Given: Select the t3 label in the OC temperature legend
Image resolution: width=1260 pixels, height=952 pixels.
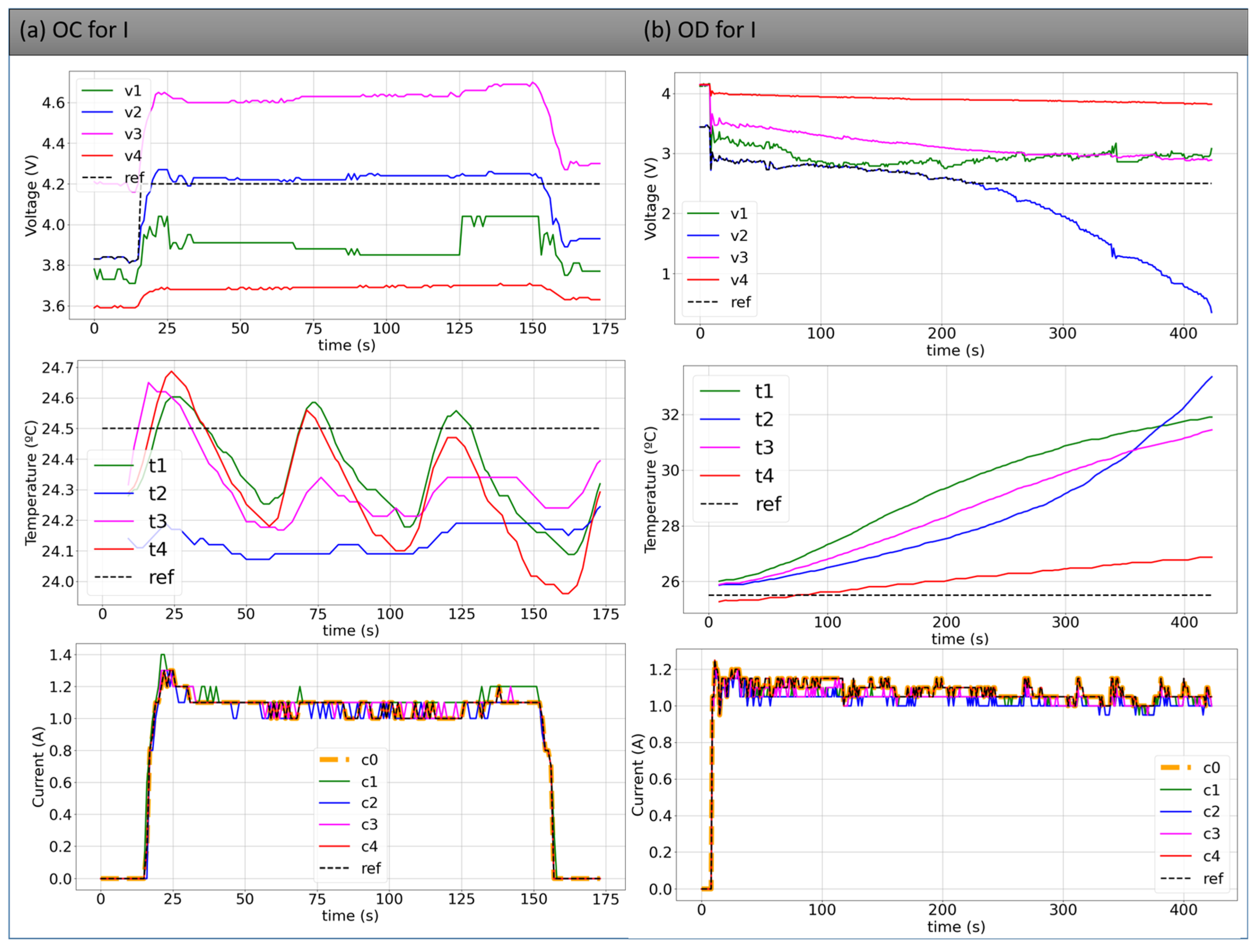Looking at the screenshot, I should tap(158, 521).
